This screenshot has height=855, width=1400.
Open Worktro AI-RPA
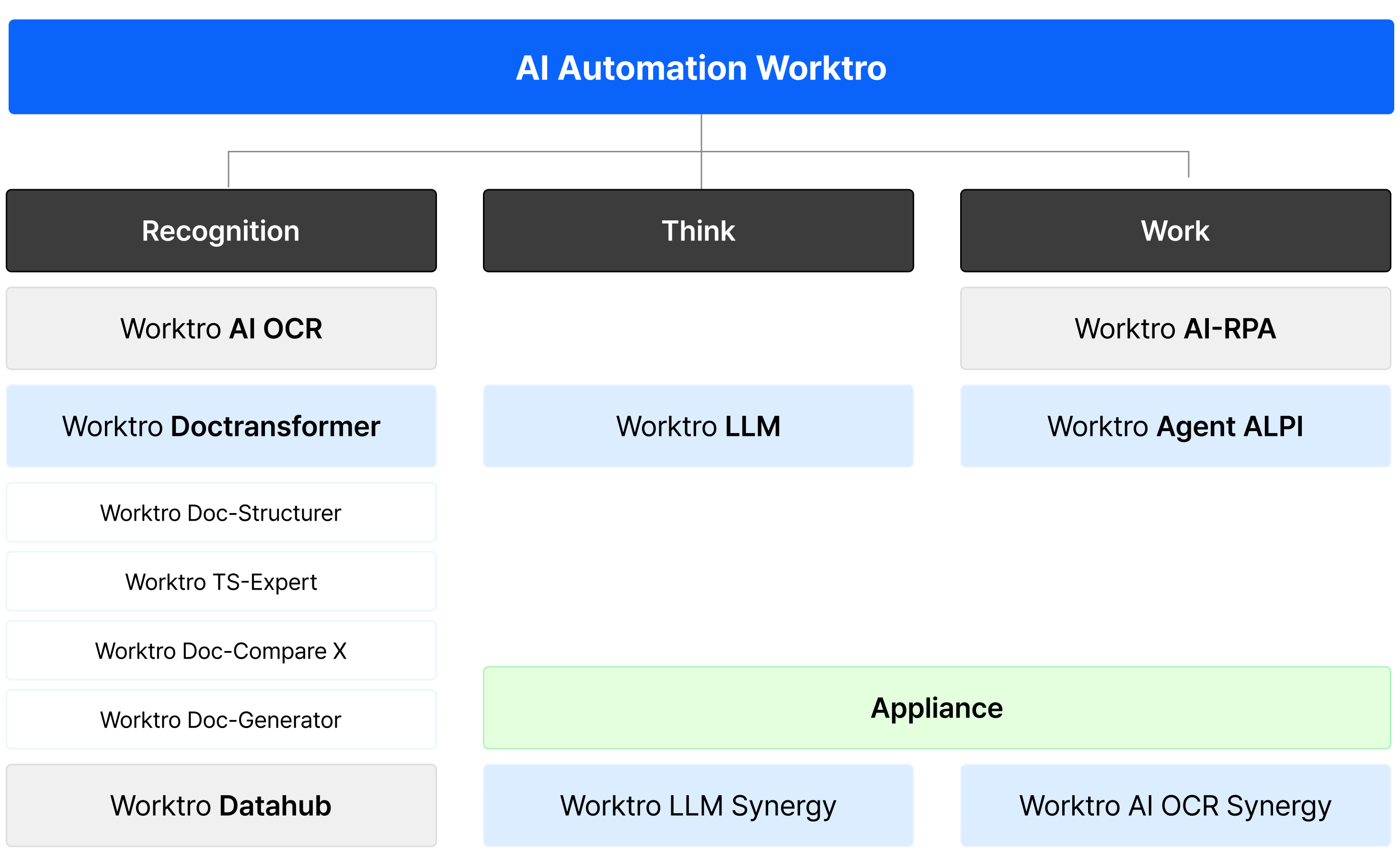coord(1175,329)
